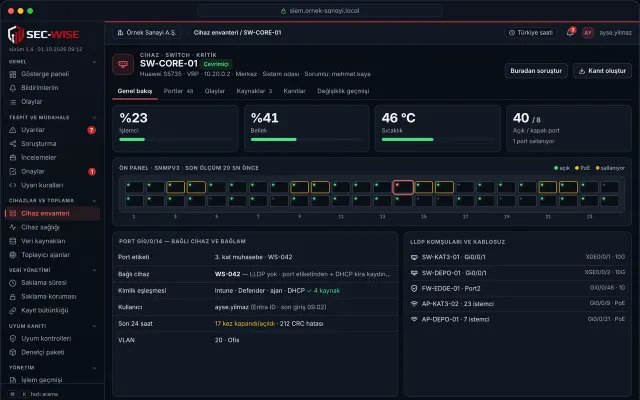Open Uyum kontrolleri in the sidebar
The width and height of the screenshot is (640, 400).
click(52, 339)
